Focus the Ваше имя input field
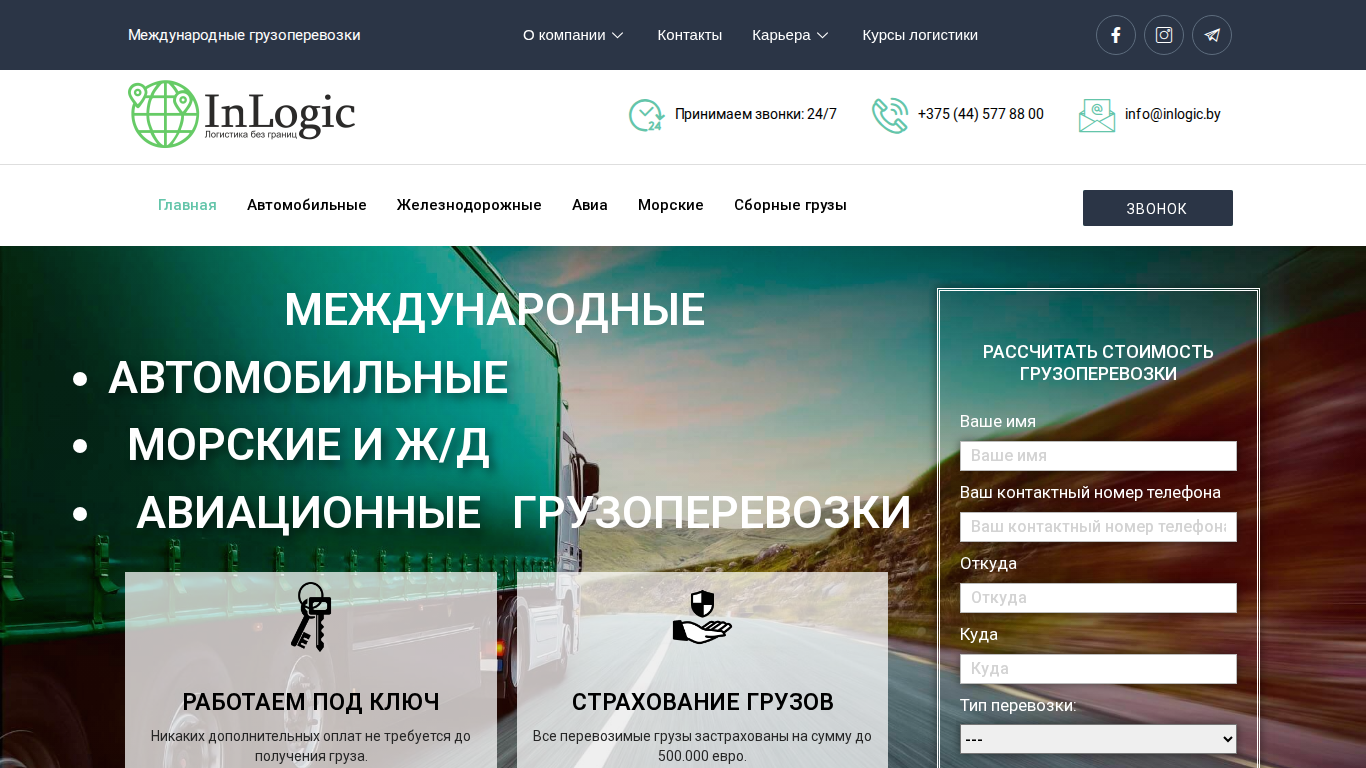The height and width of the screenshot is (768, 1366). pos(1098,456)
